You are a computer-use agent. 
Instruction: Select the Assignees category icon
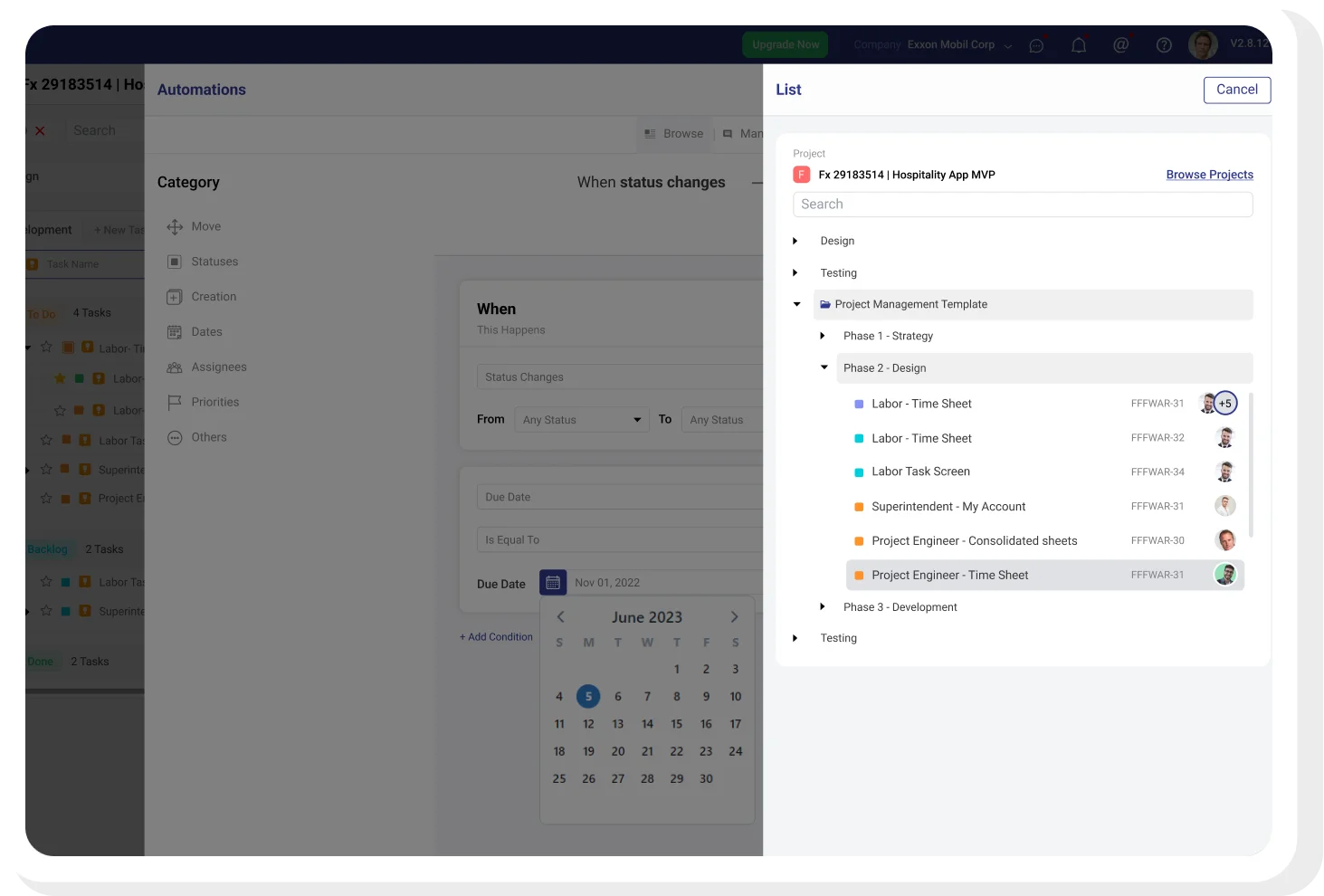click(175, 367)
